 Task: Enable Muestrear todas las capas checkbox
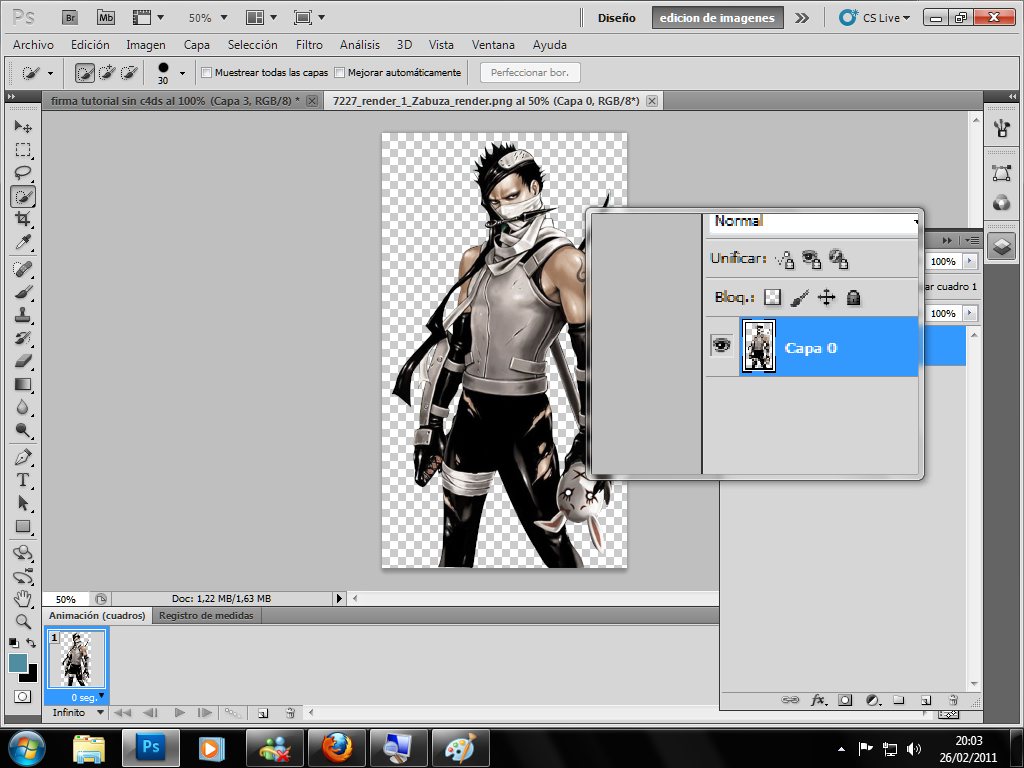(x=206, y=72)
